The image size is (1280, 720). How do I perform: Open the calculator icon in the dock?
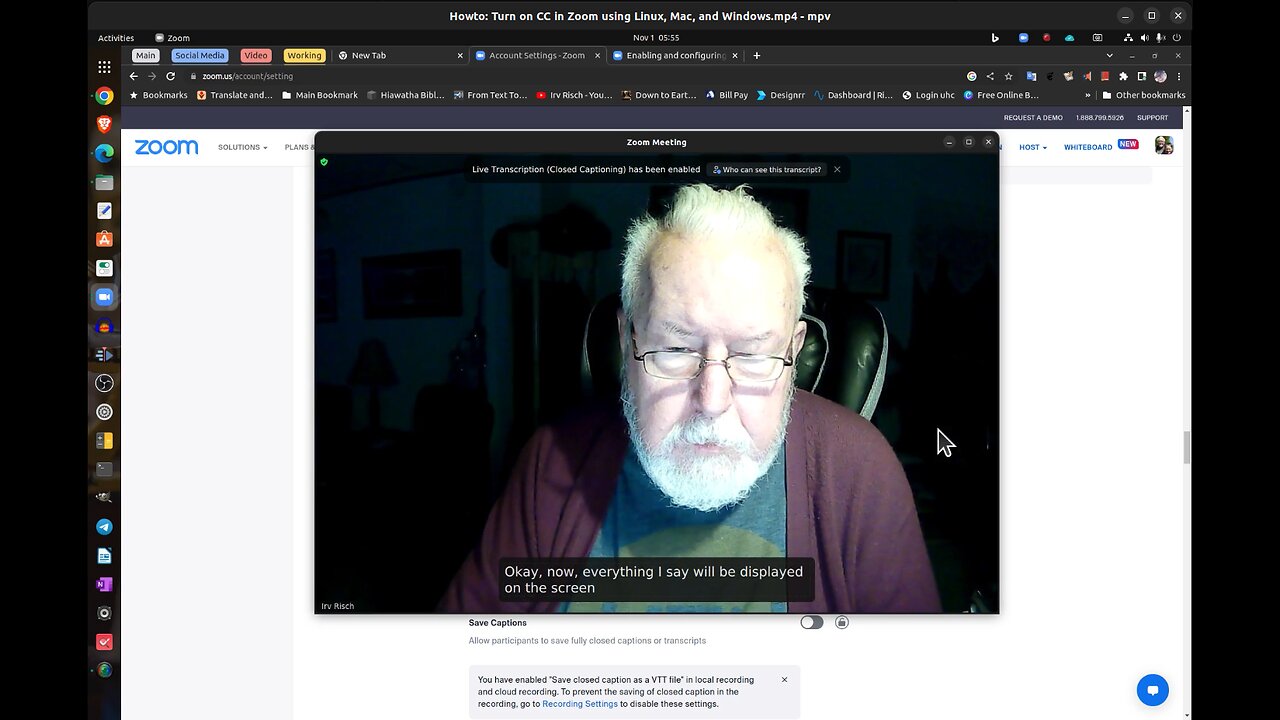[x=104, y=440]
